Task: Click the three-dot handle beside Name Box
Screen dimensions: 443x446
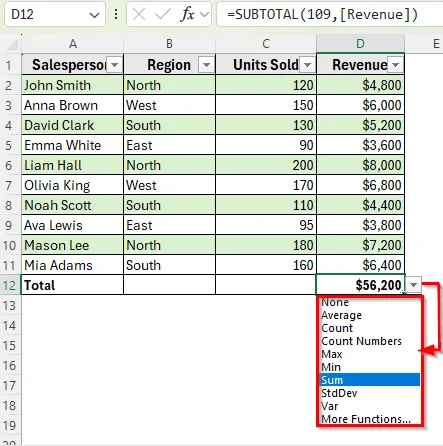Action: coord(116,14)
